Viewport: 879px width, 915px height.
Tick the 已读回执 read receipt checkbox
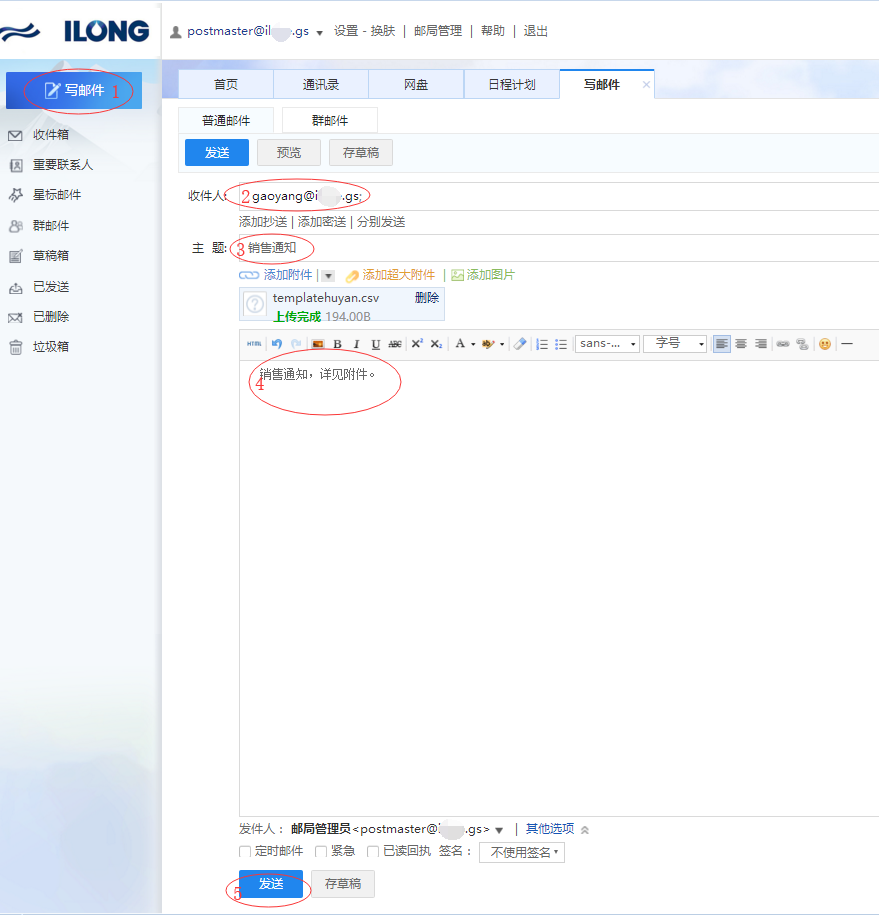[x=373, y=852]
